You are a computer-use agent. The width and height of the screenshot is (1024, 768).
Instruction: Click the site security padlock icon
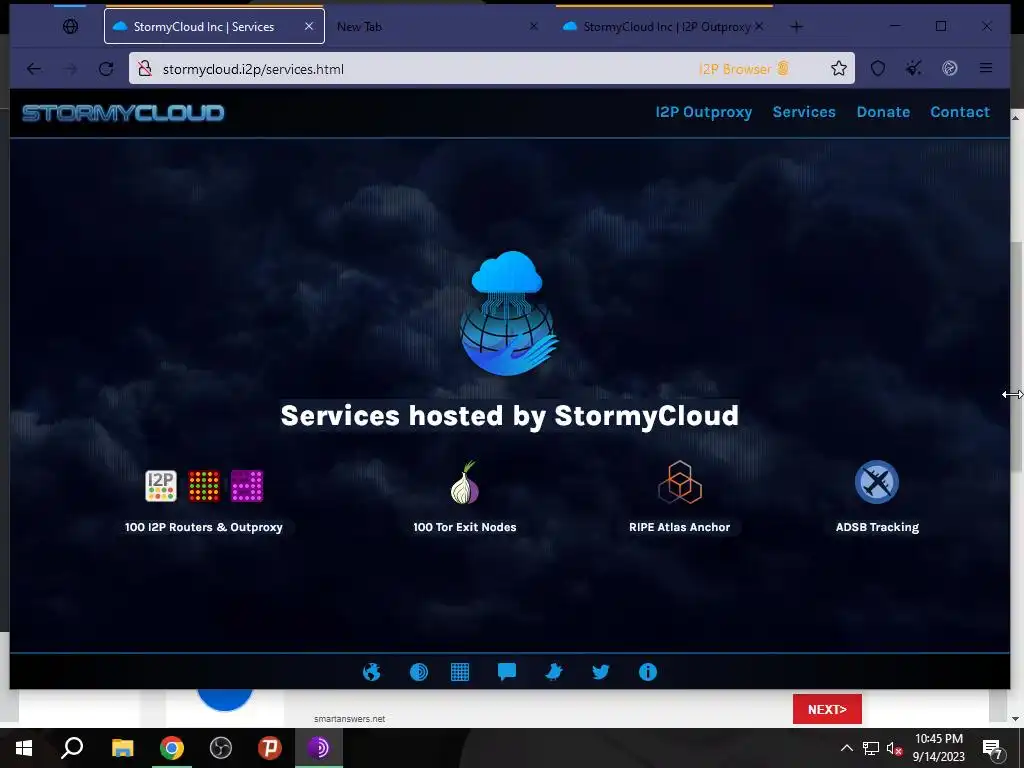(x=145, y=69)
